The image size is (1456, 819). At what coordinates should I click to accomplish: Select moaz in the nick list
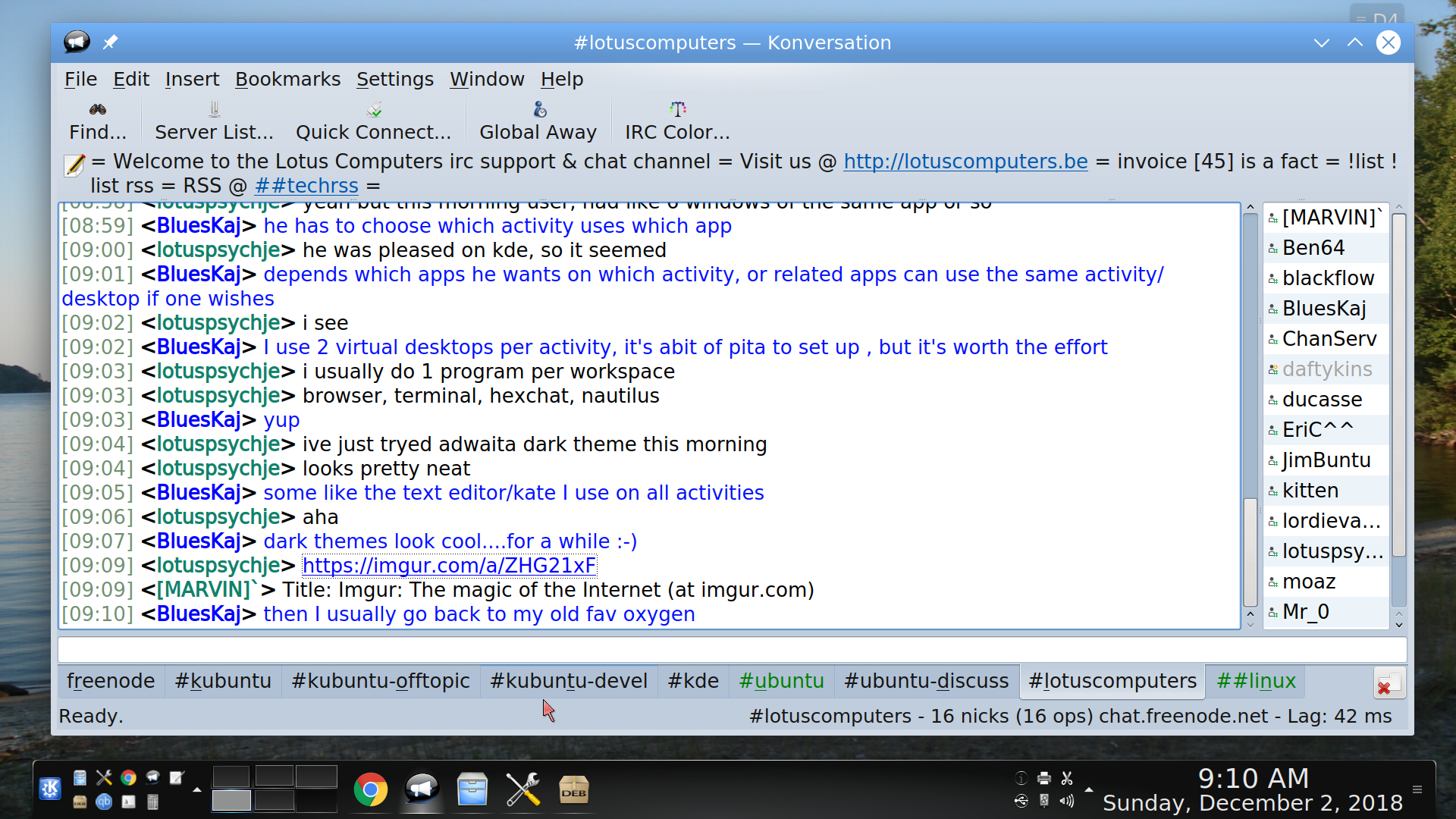1326,582
